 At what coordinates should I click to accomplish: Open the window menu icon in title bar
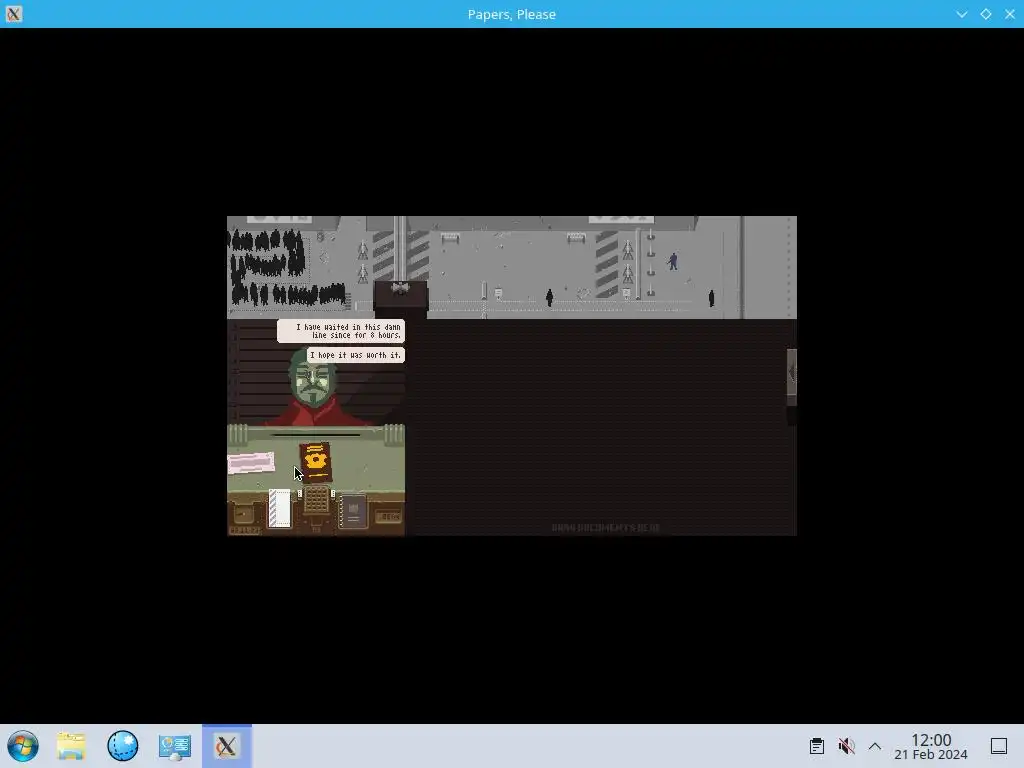(14, 14)
